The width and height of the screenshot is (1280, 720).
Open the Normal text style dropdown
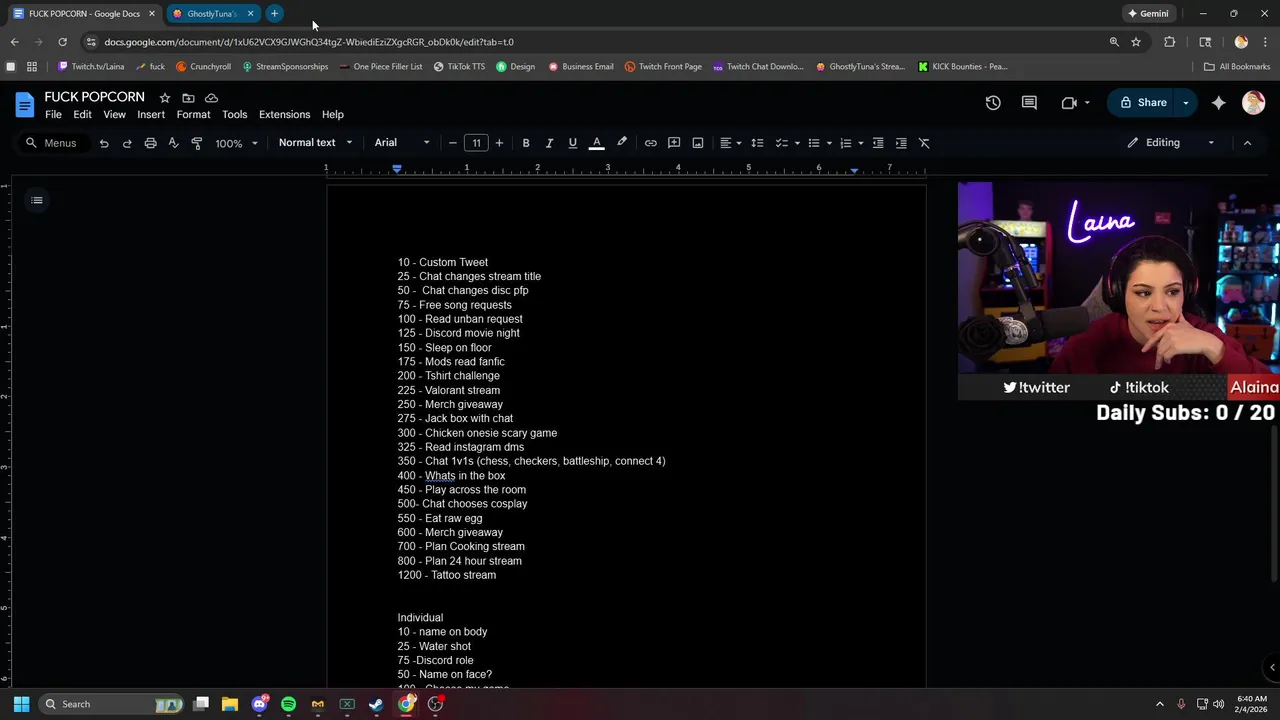315,143
